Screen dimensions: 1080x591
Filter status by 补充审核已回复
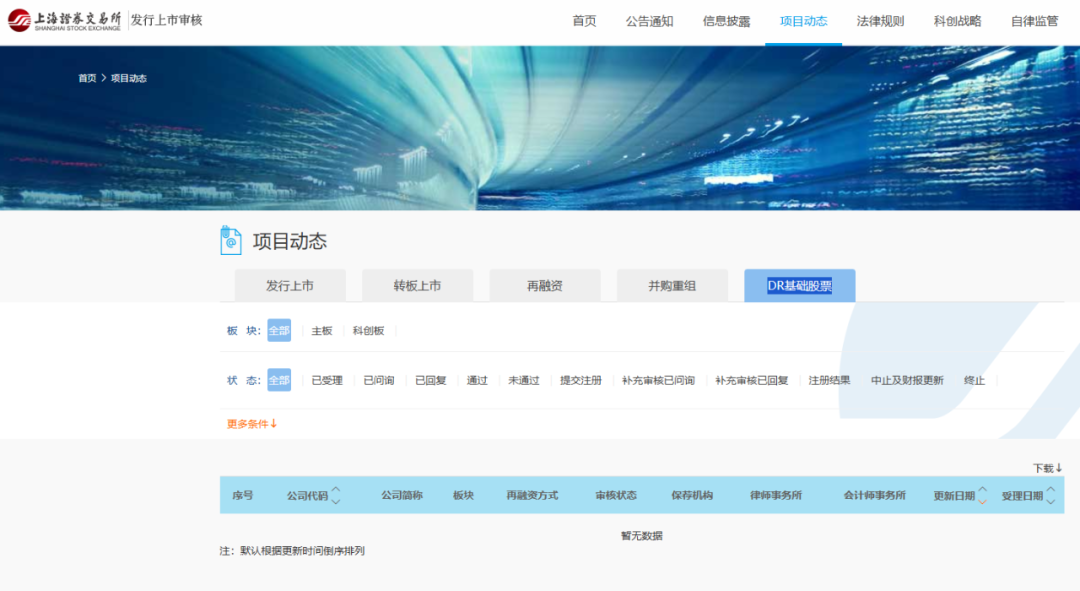(751, 380)
